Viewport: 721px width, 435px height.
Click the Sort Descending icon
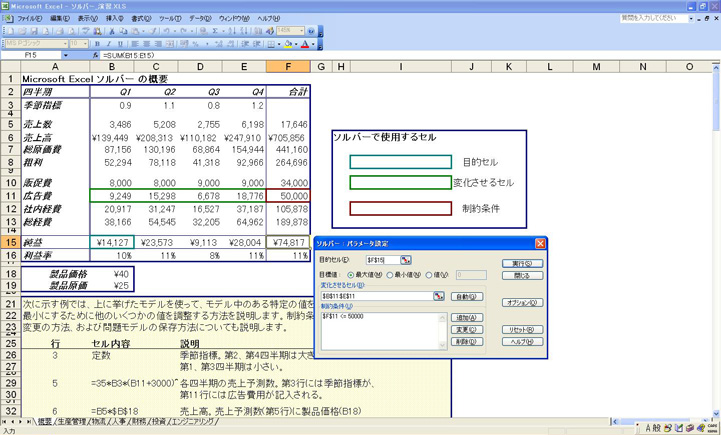point(244,31)
